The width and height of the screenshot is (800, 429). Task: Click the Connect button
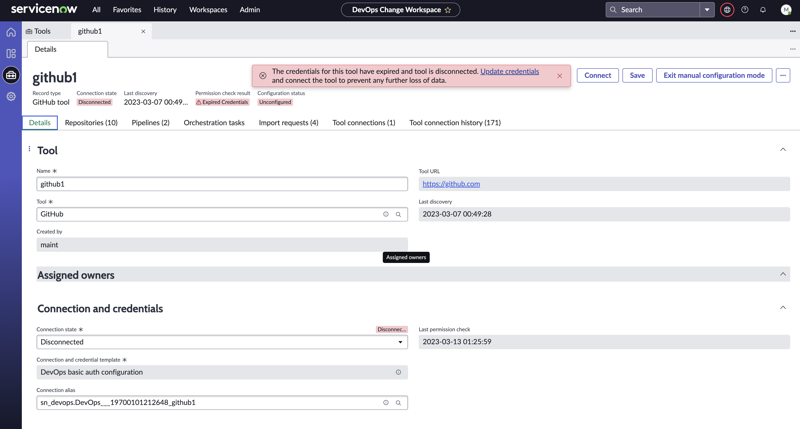coord(597,75)
